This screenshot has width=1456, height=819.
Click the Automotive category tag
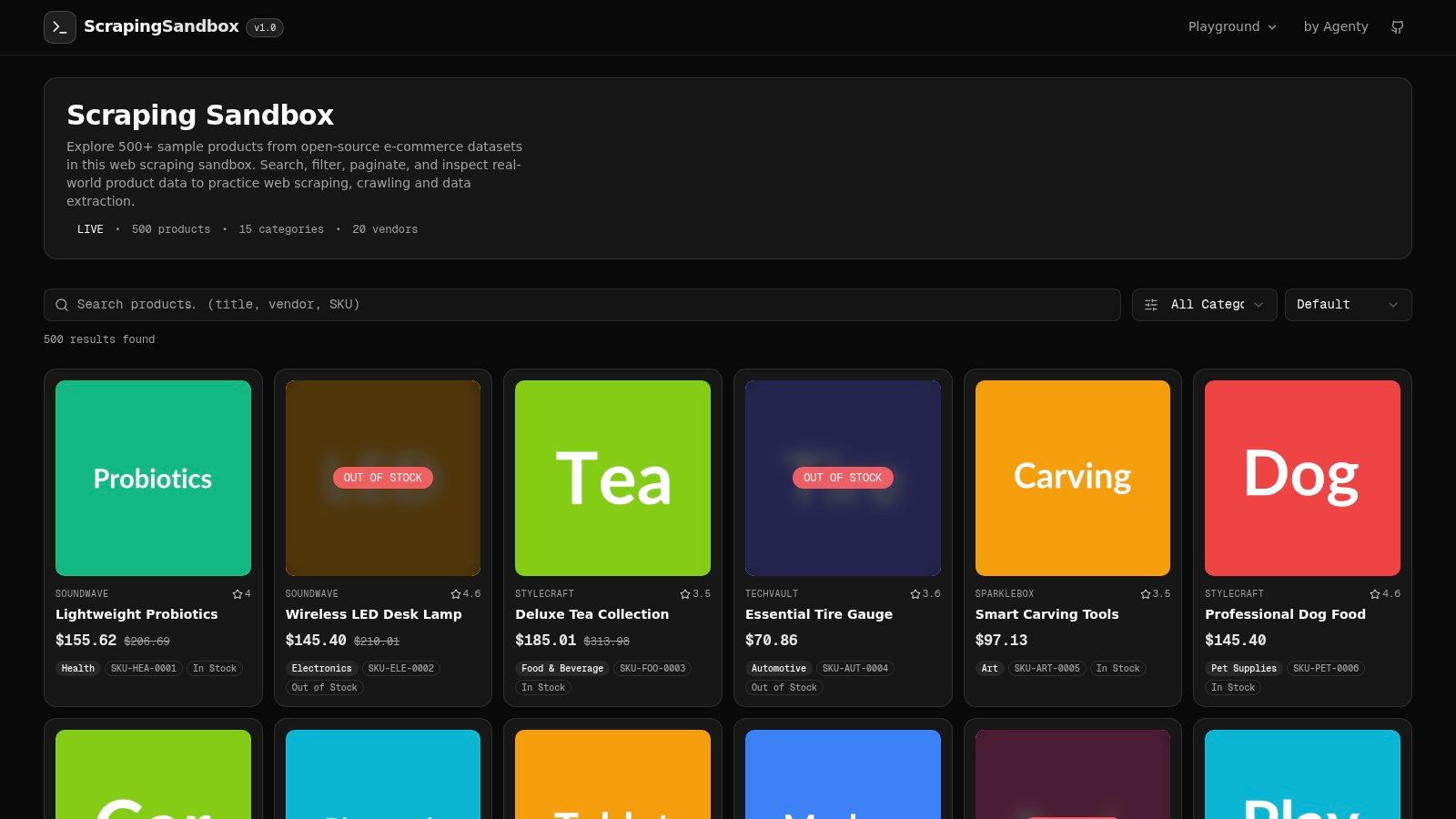pyautogui.click(x=779, y=669)
